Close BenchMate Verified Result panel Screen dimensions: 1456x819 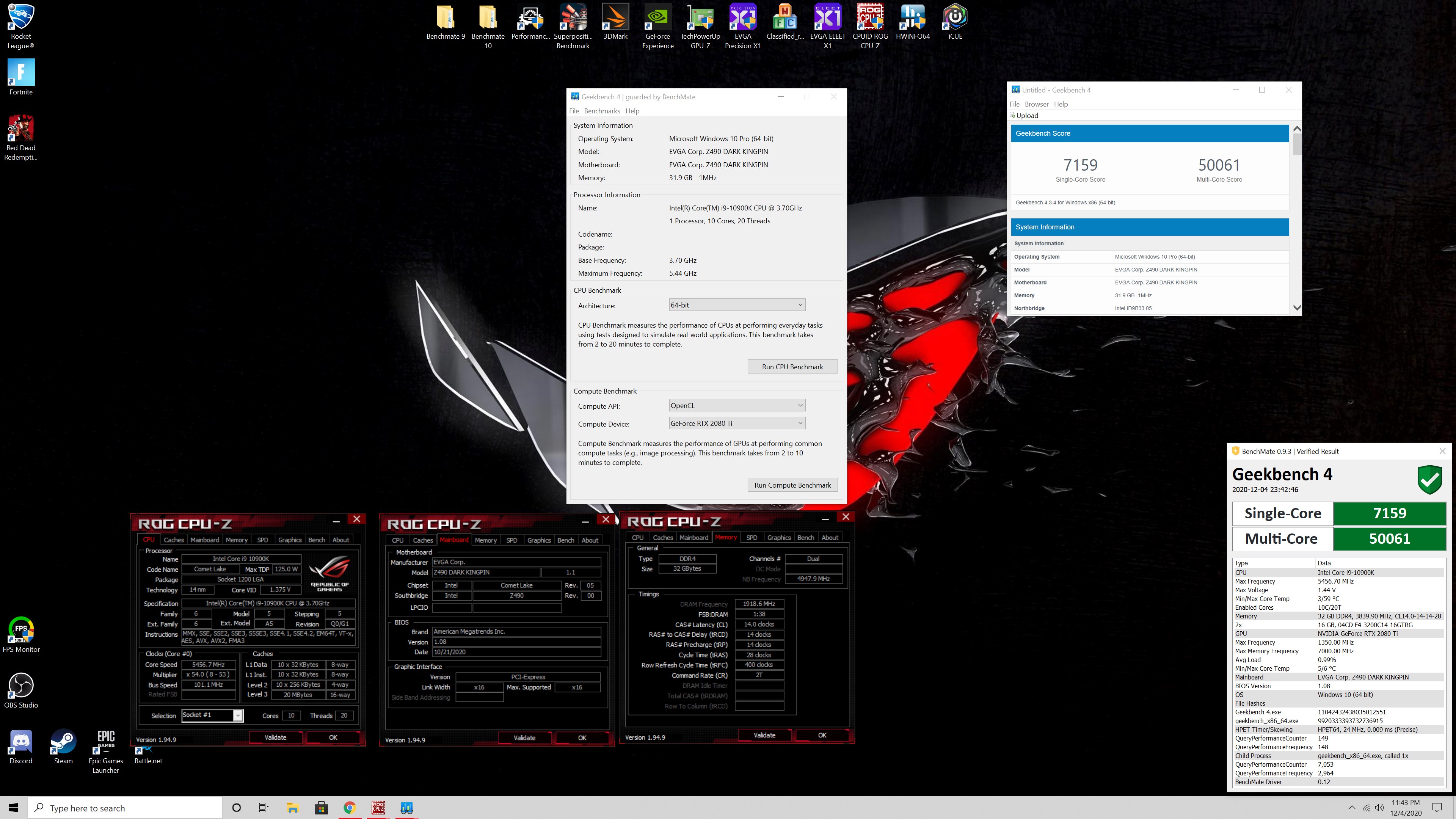click(x=1442, y=452)
